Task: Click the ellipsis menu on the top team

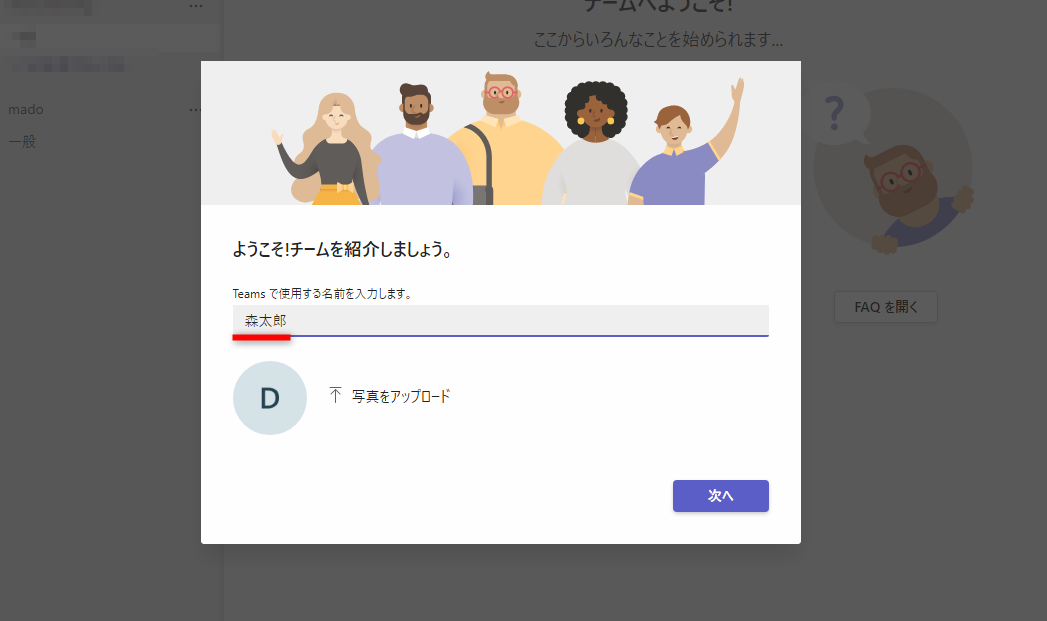Action: pyautogui.click(x=194, y=8)
